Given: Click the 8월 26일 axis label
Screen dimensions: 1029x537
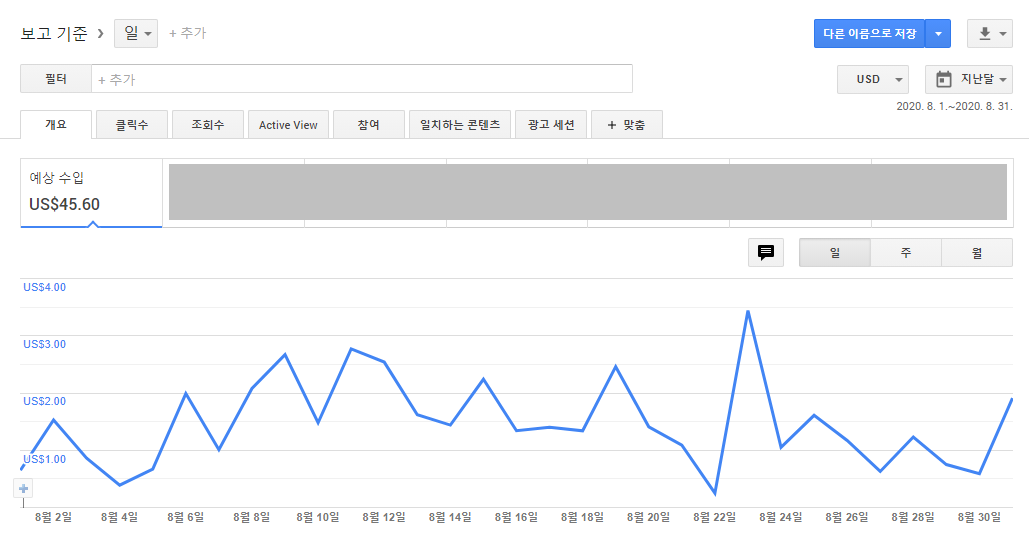Looking at the screenshot, I should (x=847, y=517).
